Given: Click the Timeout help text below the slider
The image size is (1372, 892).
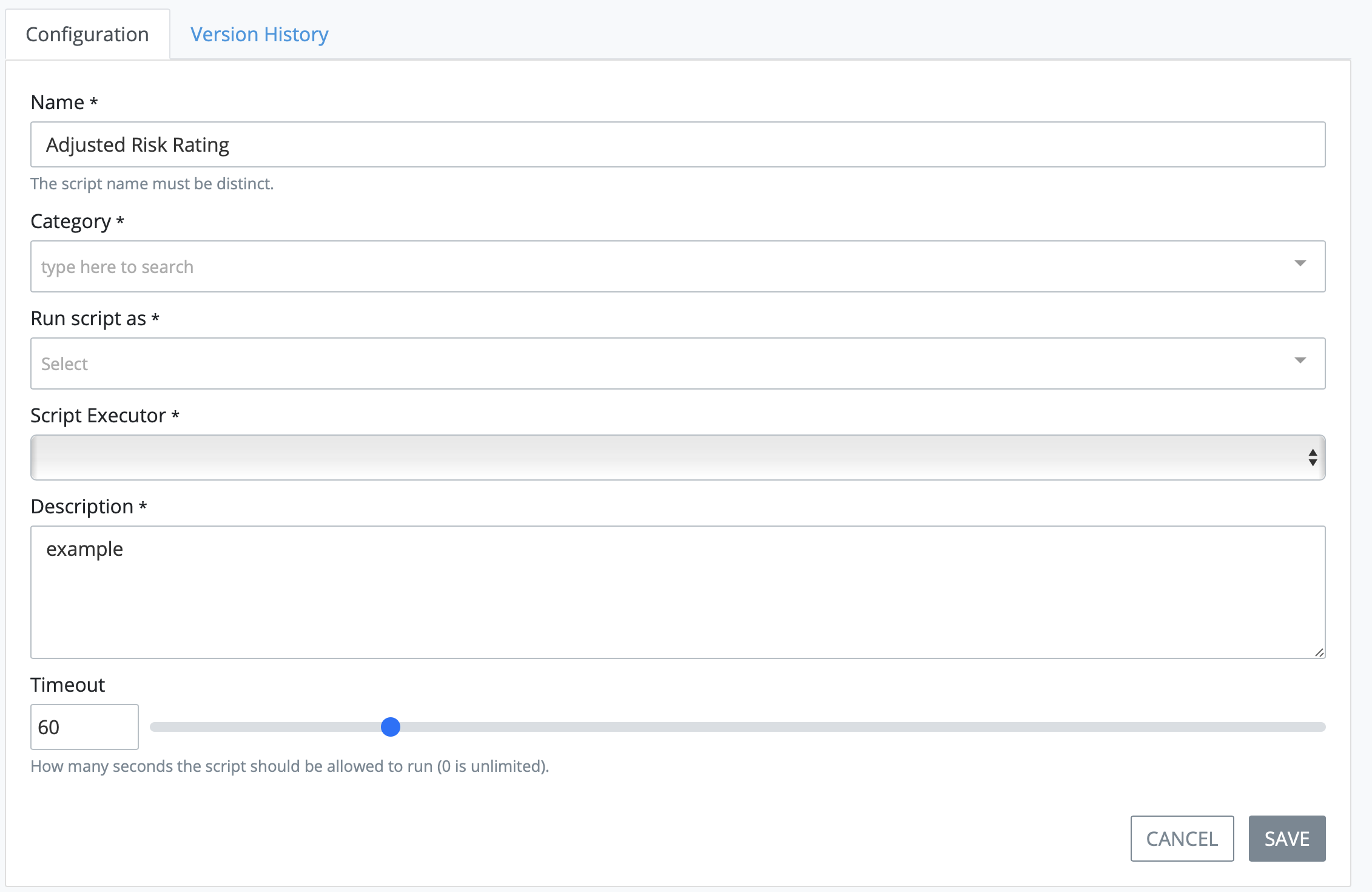Looking at the screenshot, I should (x=289, y=766).
